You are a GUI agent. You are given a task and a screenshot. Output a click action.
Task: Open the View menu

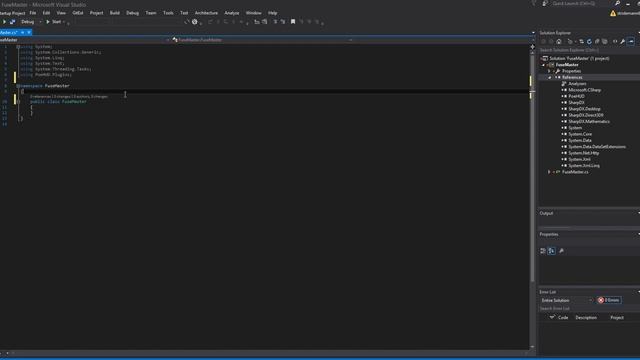61,13
